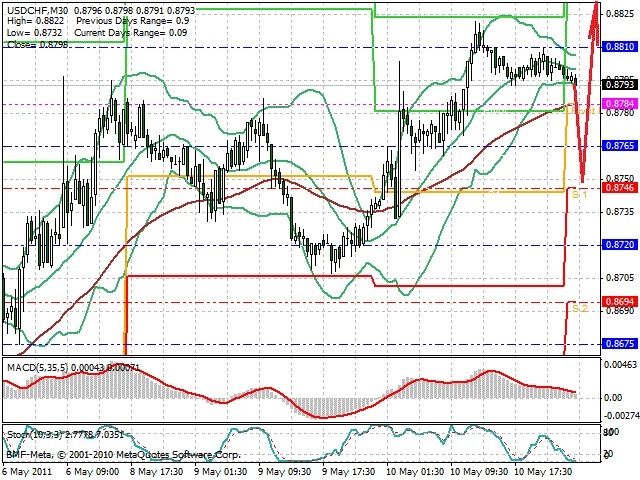Click the MACD(5,35,5) indicator label
Viewport: 640px width, 480px height.
pos(38,367)
